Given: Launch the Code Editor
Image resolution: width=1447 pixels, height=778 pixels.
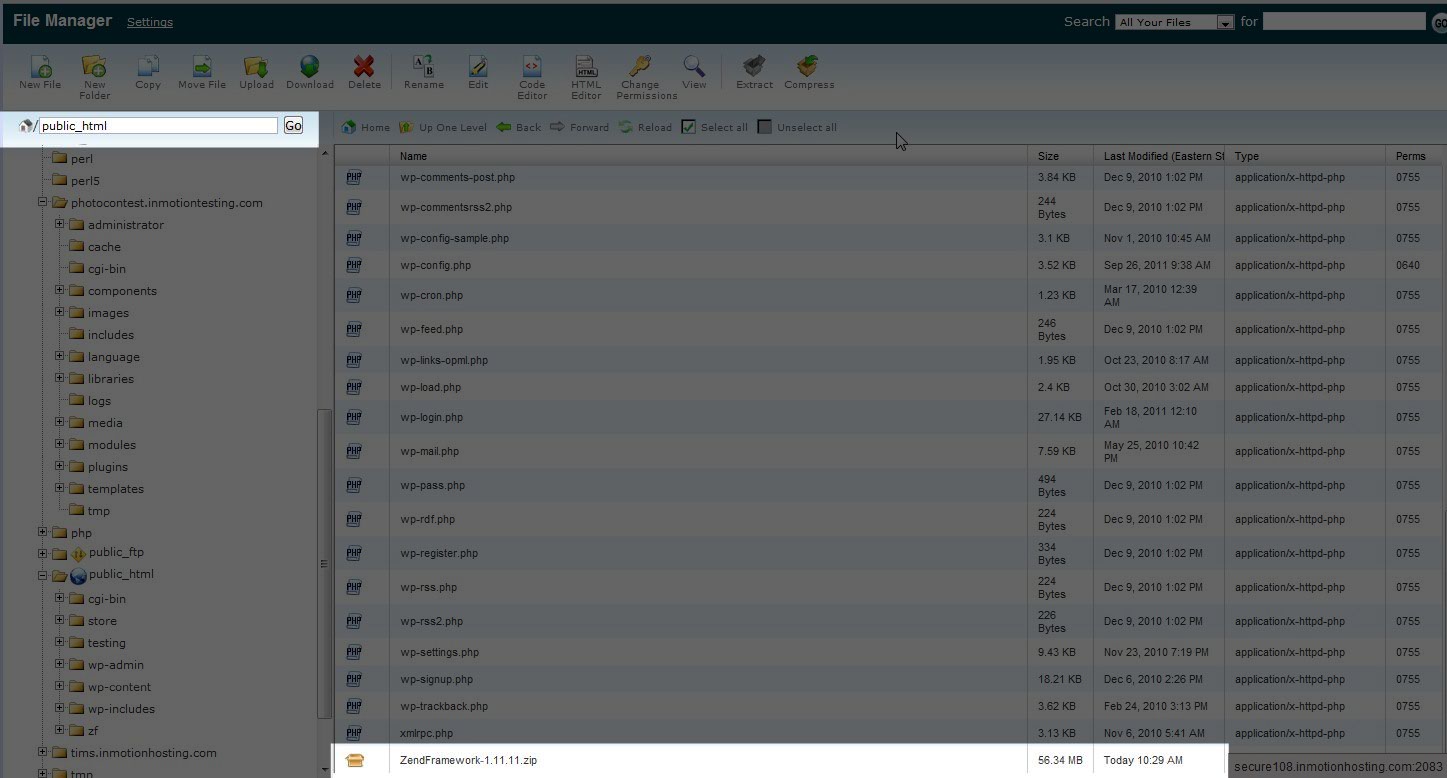Looking at the screenshot, I should tap(532, 77).
